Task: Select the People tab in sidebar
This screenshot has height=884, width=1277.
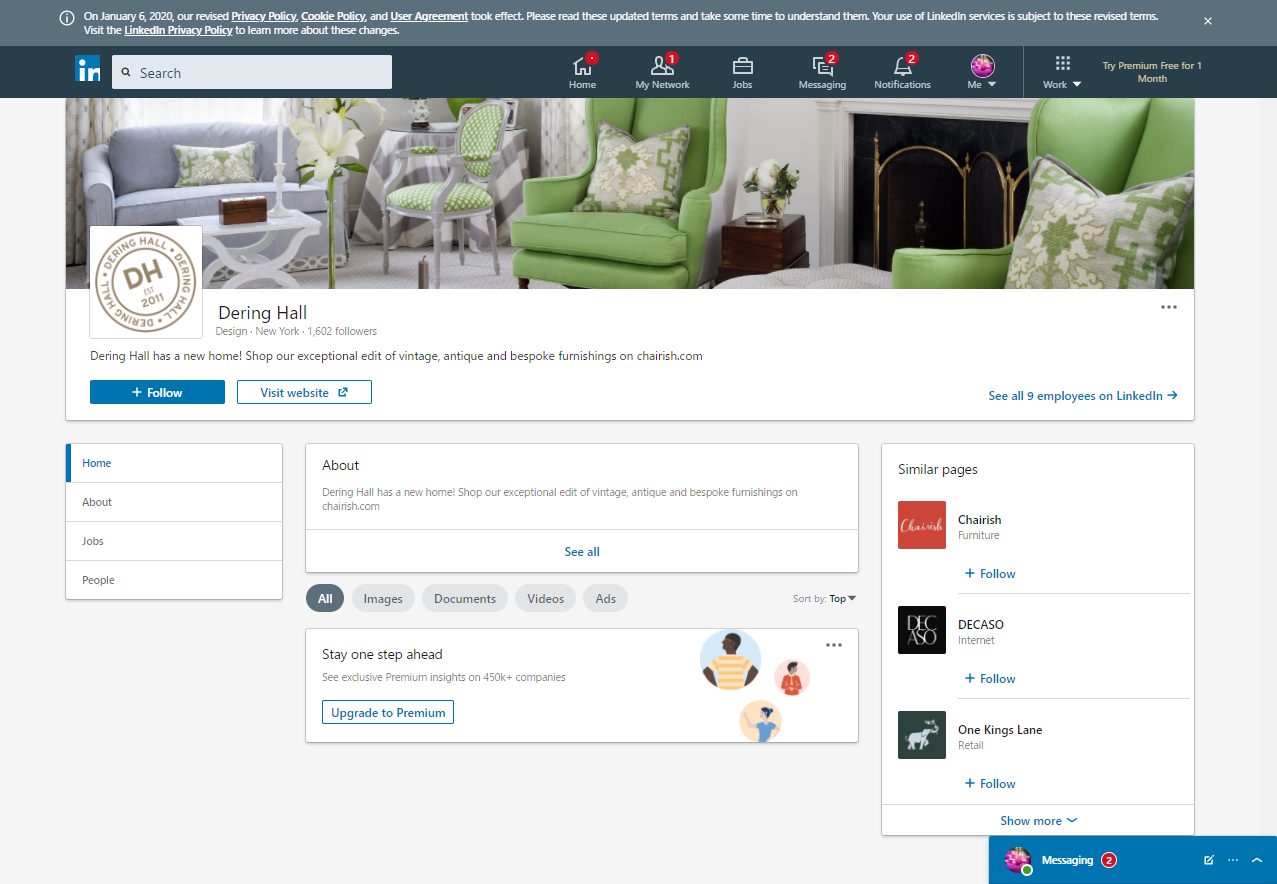Action: 174,580
